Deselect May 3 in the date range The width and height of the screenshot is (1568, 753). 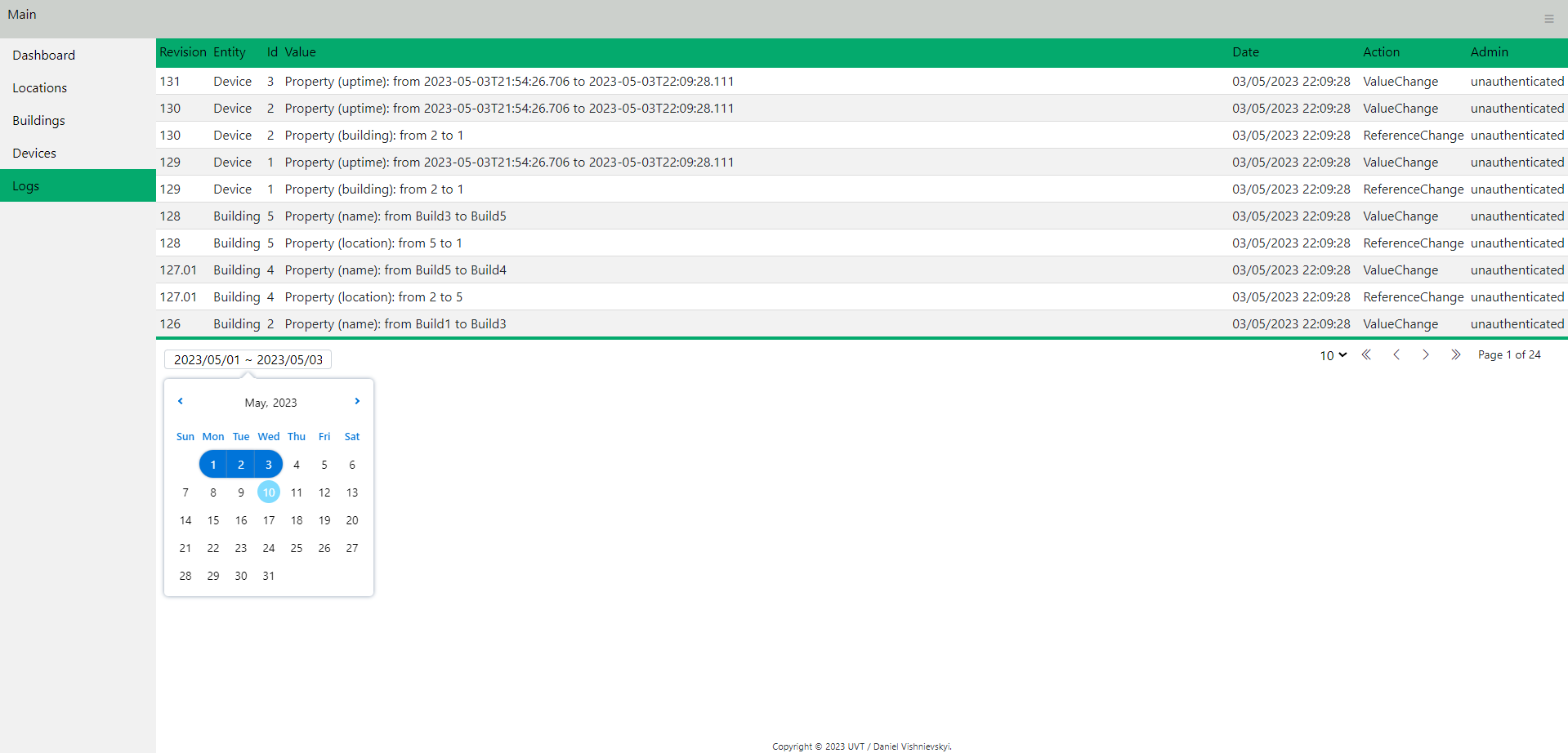pos(268,464)
